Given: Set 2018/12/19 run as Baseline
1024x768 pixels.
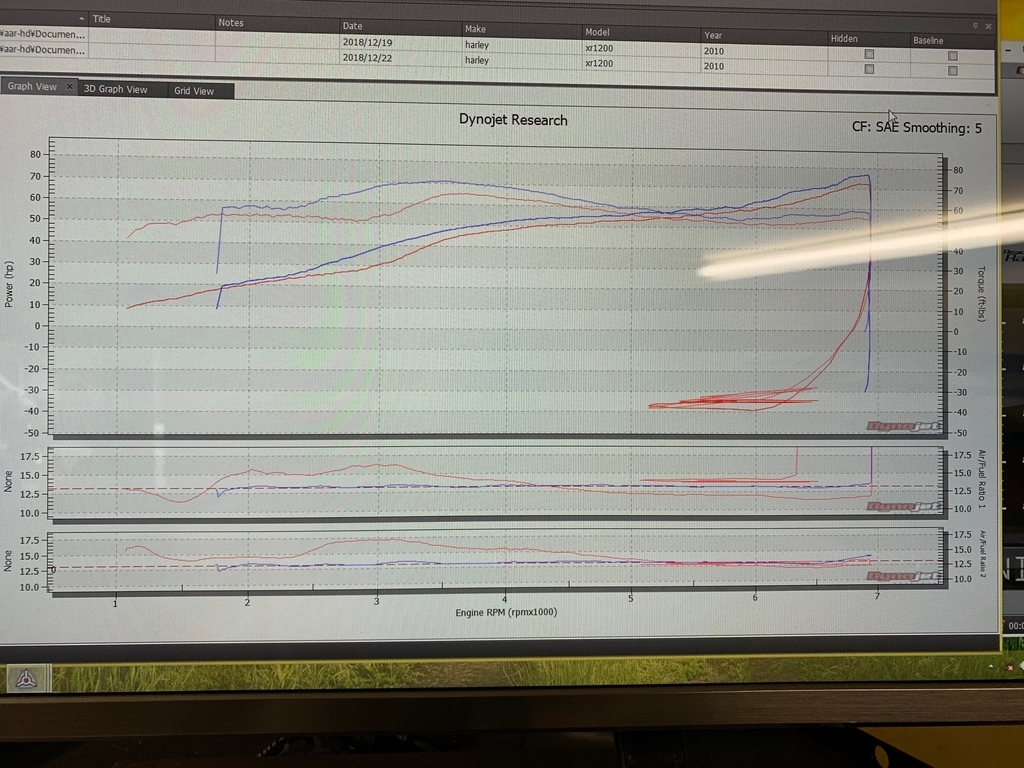Looking at the screenshot, I should click(x=953, y=56).
